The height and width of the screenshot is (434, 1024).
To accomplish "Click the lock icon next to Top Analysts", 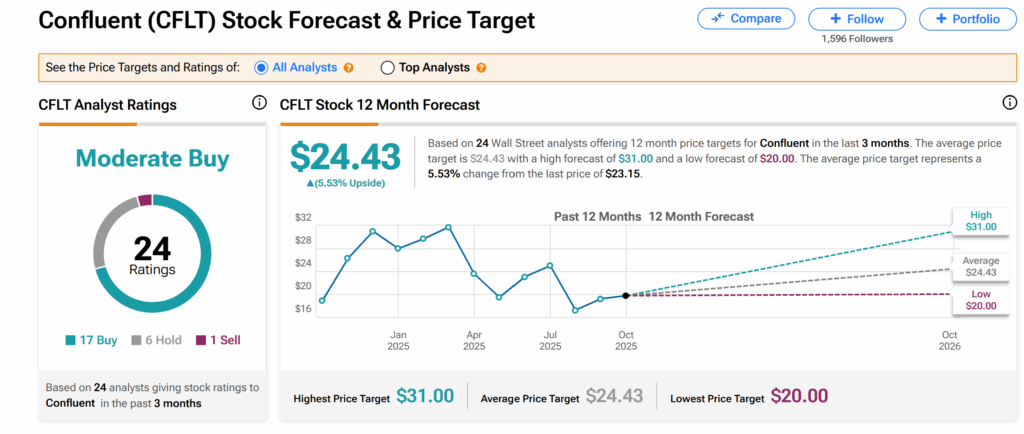I will coord(481,68).
